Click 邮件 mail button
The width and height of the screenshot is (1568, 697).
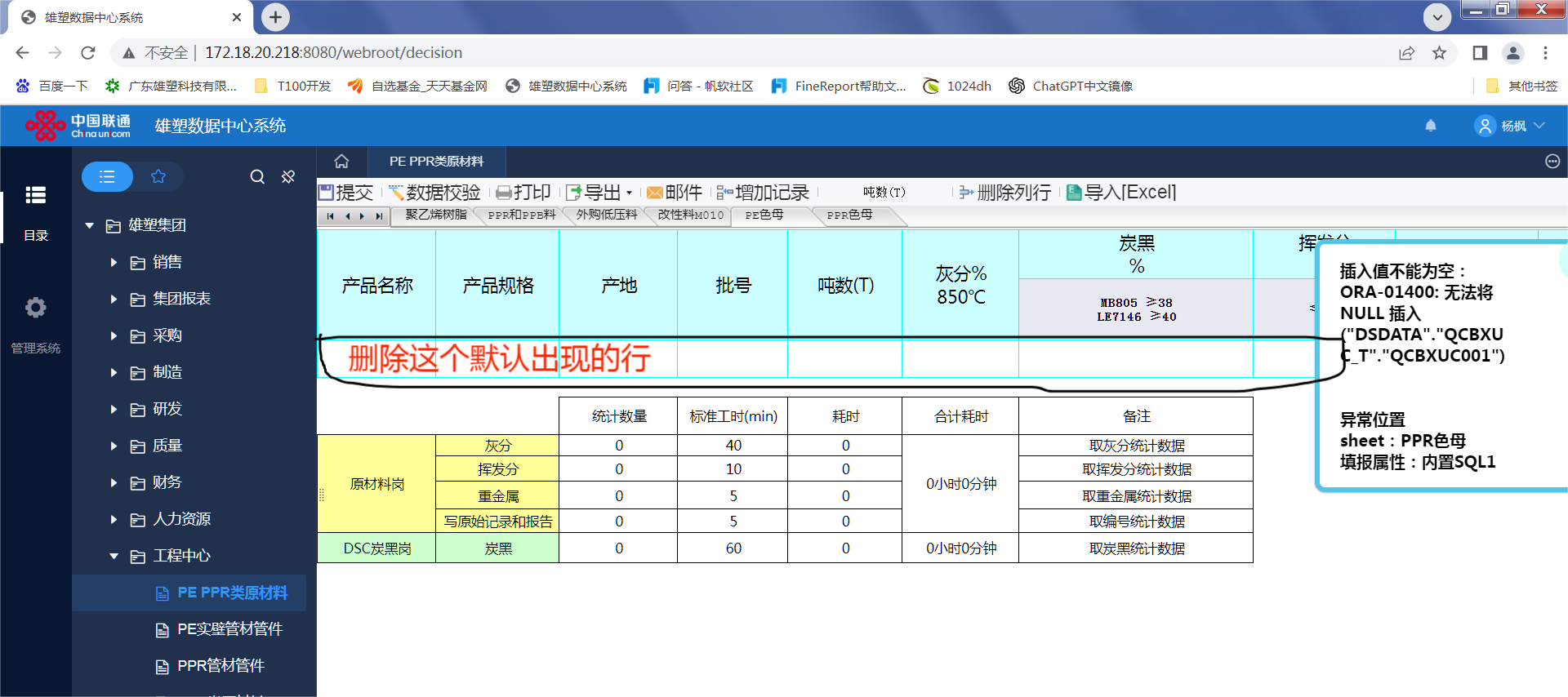point(675,193)
